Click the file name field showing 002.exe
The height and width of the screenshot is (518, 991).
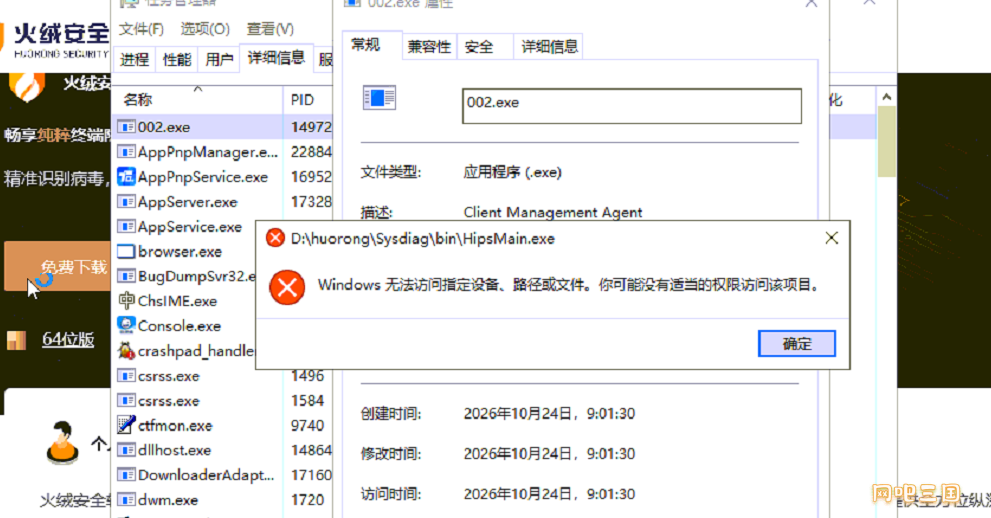pyautogui.click(x=632, y=105)
